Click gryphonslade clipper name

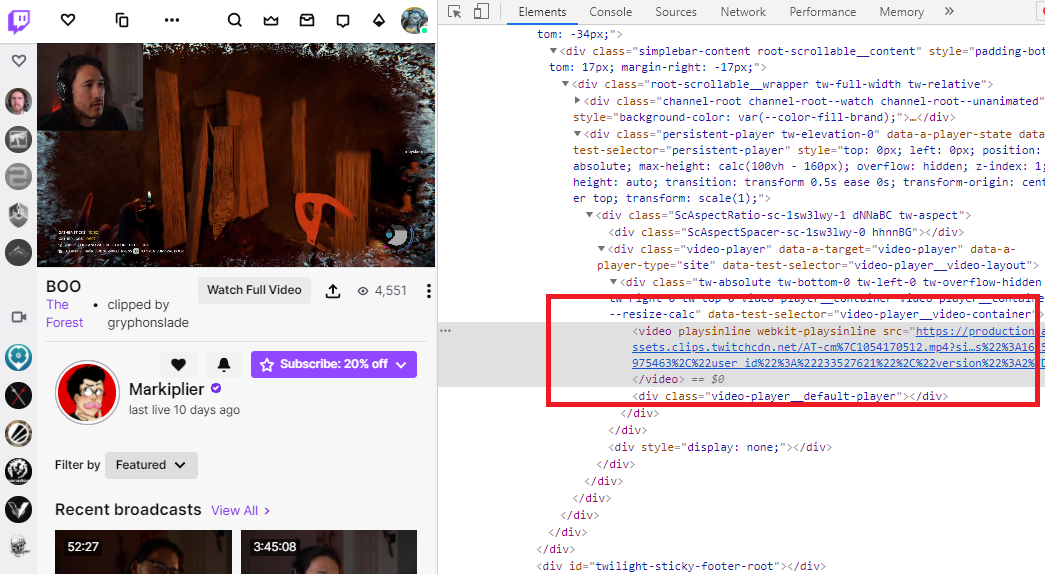(148, 323)
